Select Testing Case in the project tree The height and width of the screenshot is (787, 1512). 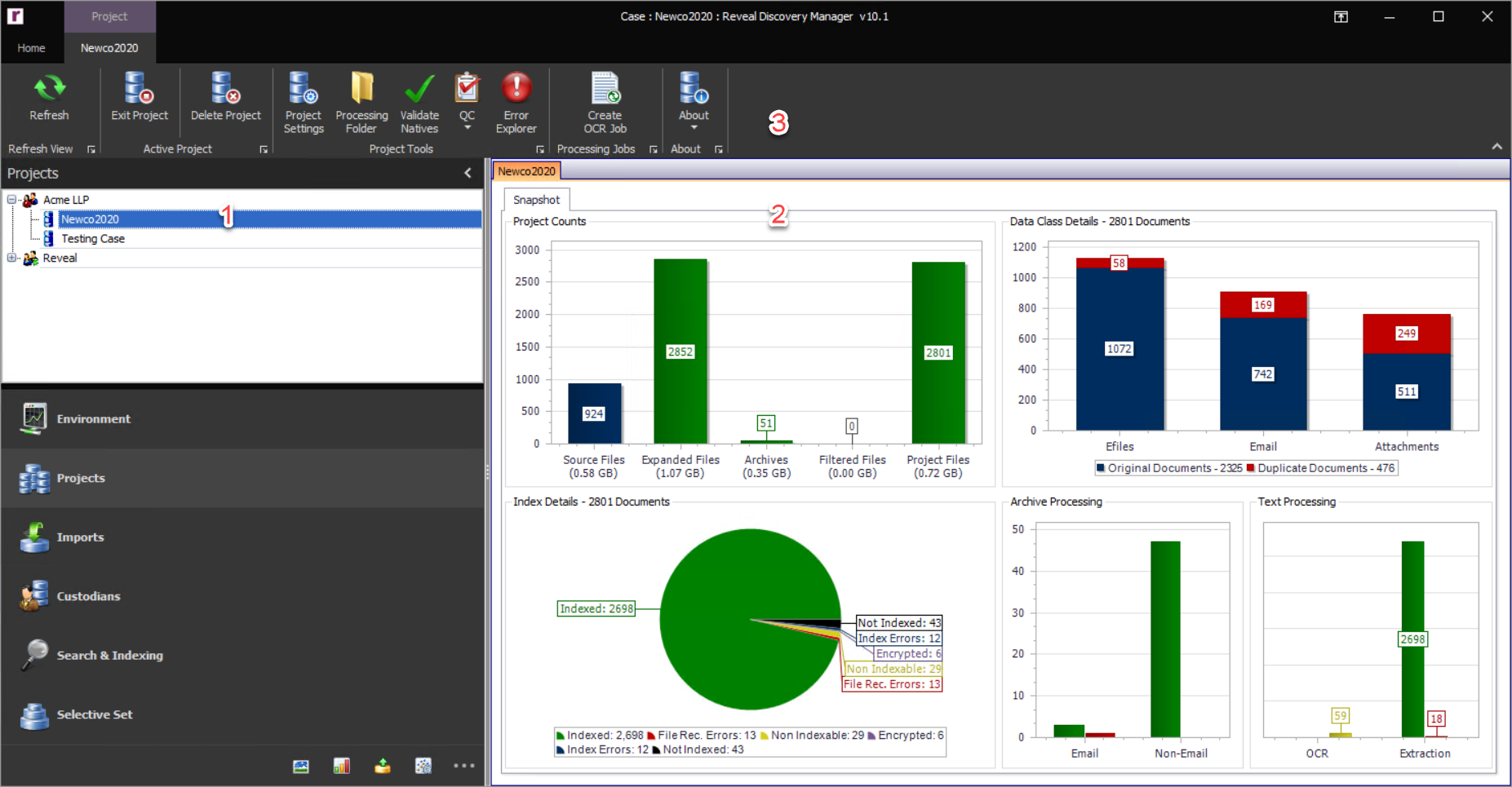(x=93, y=239)
